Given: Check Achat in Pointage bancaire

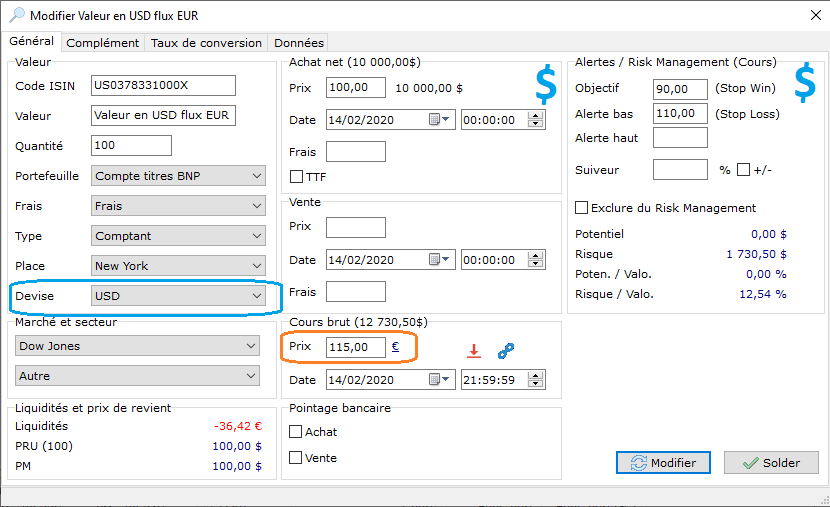Looking at the screenshot, I should [x=295, y=431].
